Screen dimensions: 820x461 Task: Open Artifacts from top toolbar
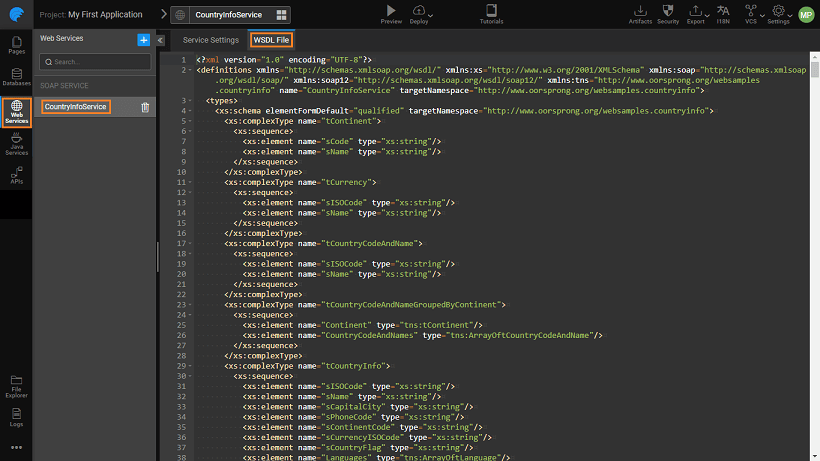[x=640, y=11]
